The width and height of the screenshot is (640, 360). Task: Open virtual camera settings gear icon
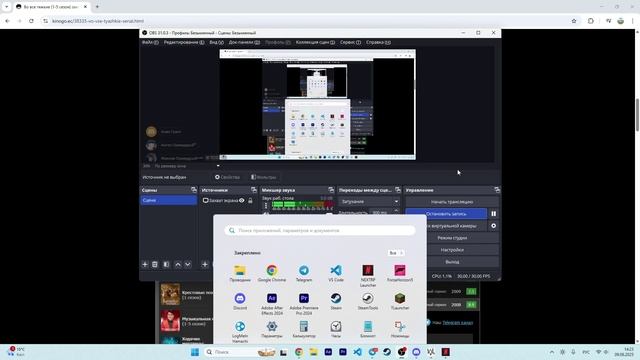pyautogui.click(x=493, y=226)
